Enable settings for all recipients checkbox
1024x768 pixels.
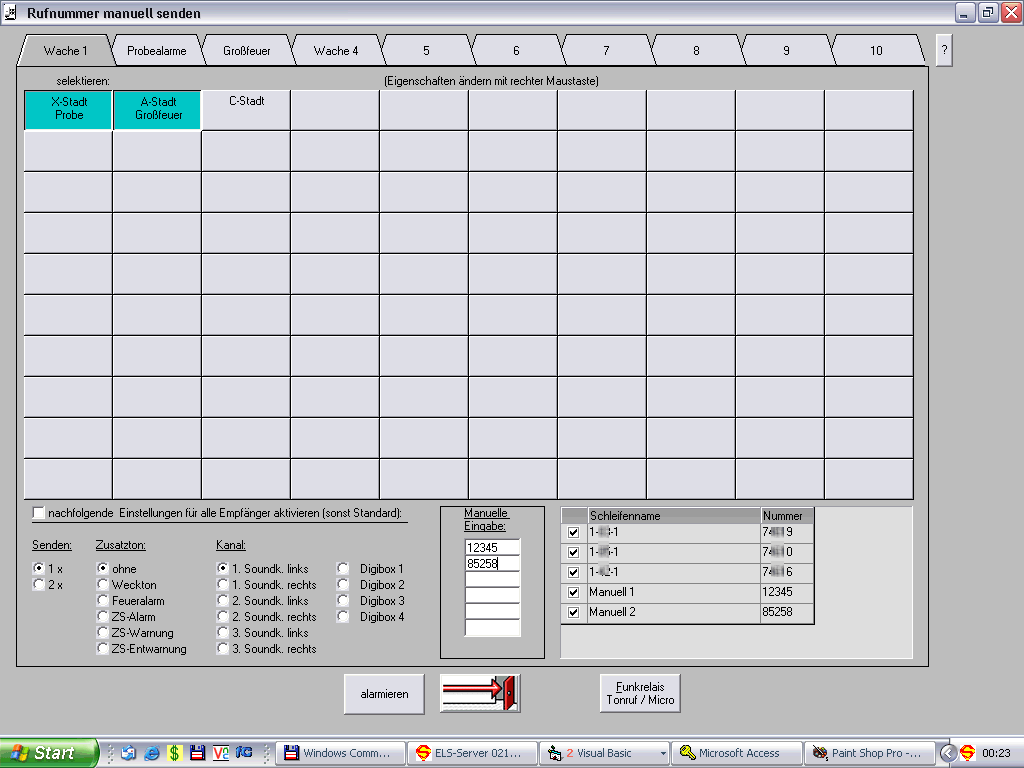click(x=40, y=513)
